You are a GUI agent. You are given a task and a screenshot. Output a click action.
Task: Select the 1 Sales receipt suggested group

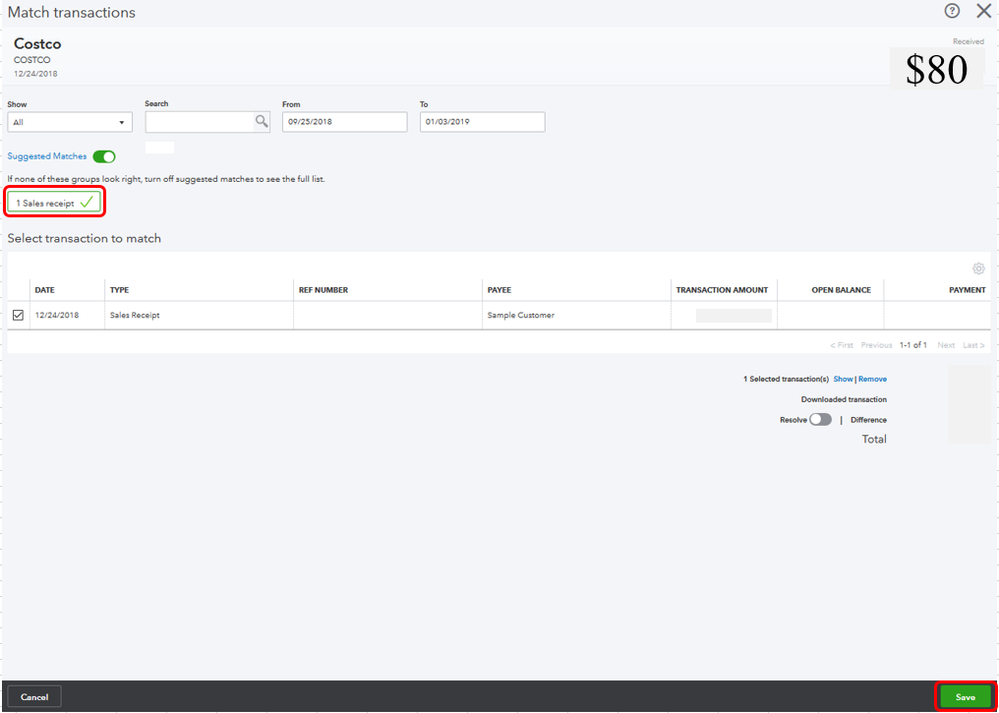[x=54, y=203]
